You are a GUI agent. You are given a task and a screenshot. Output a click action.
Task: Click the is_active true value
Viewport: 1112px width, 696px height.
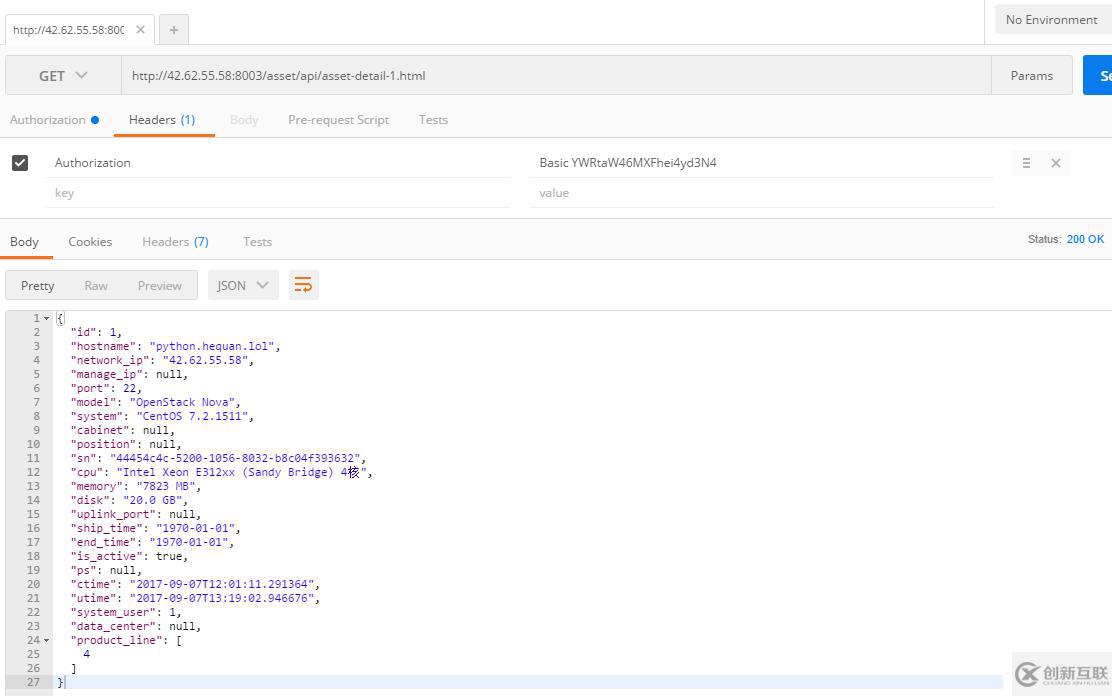tap(169, 556)
